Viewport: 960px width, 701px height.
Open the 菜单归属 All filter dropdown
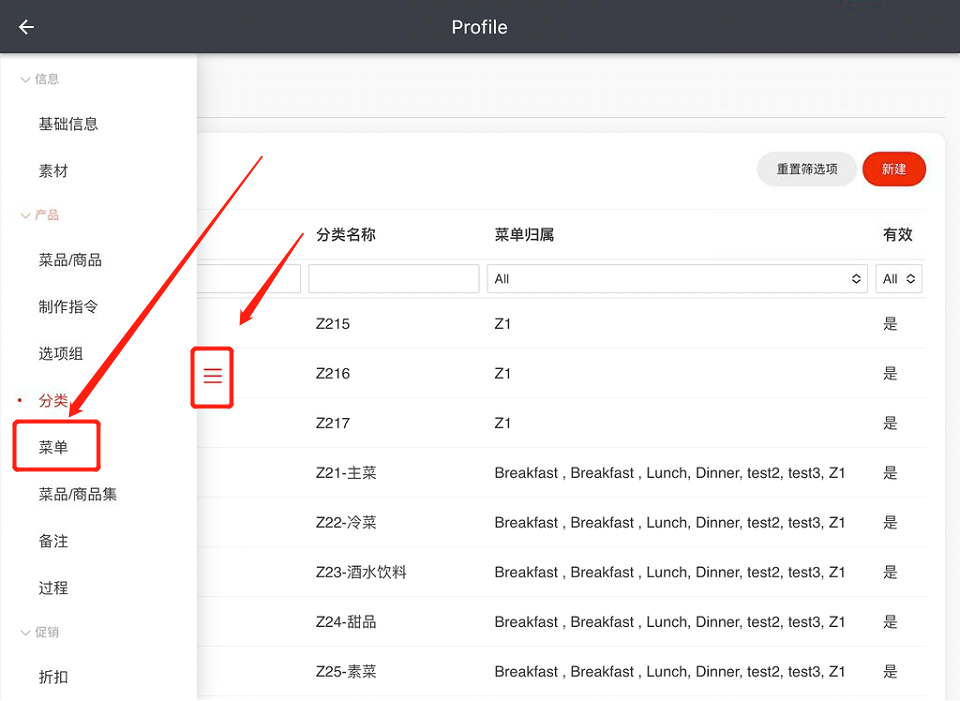coord(677,279)
